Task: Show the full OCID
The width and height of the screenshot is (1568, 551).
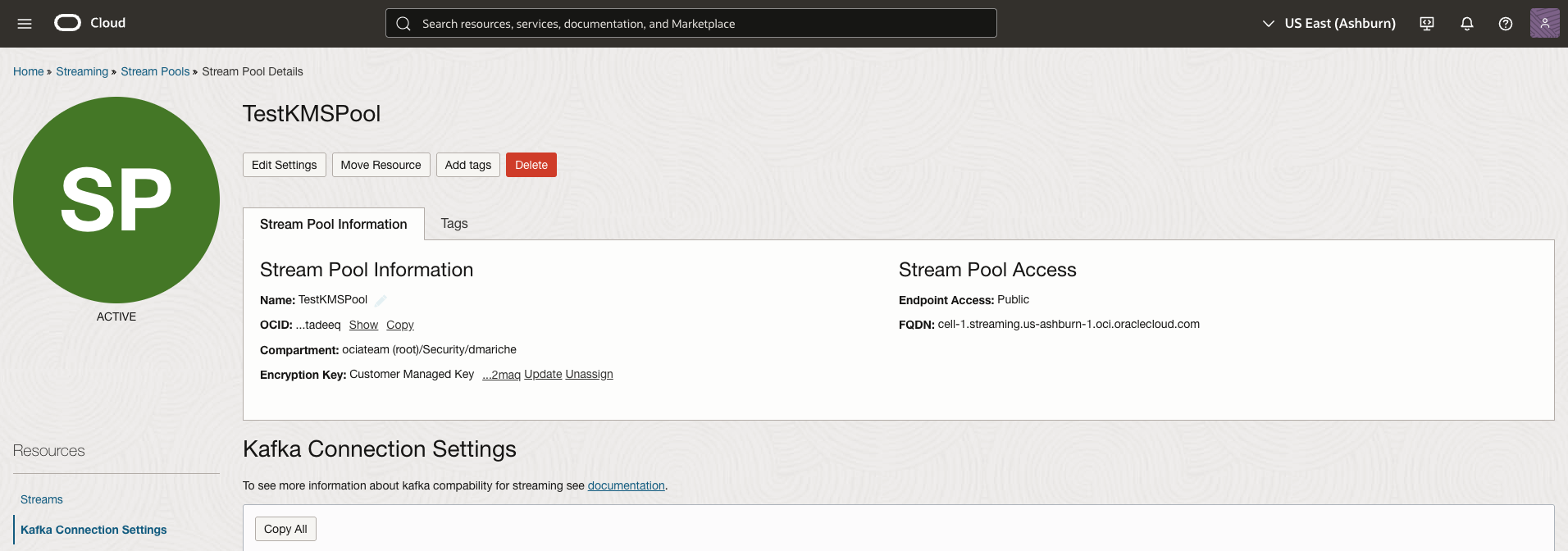Action: pos(363,325)
